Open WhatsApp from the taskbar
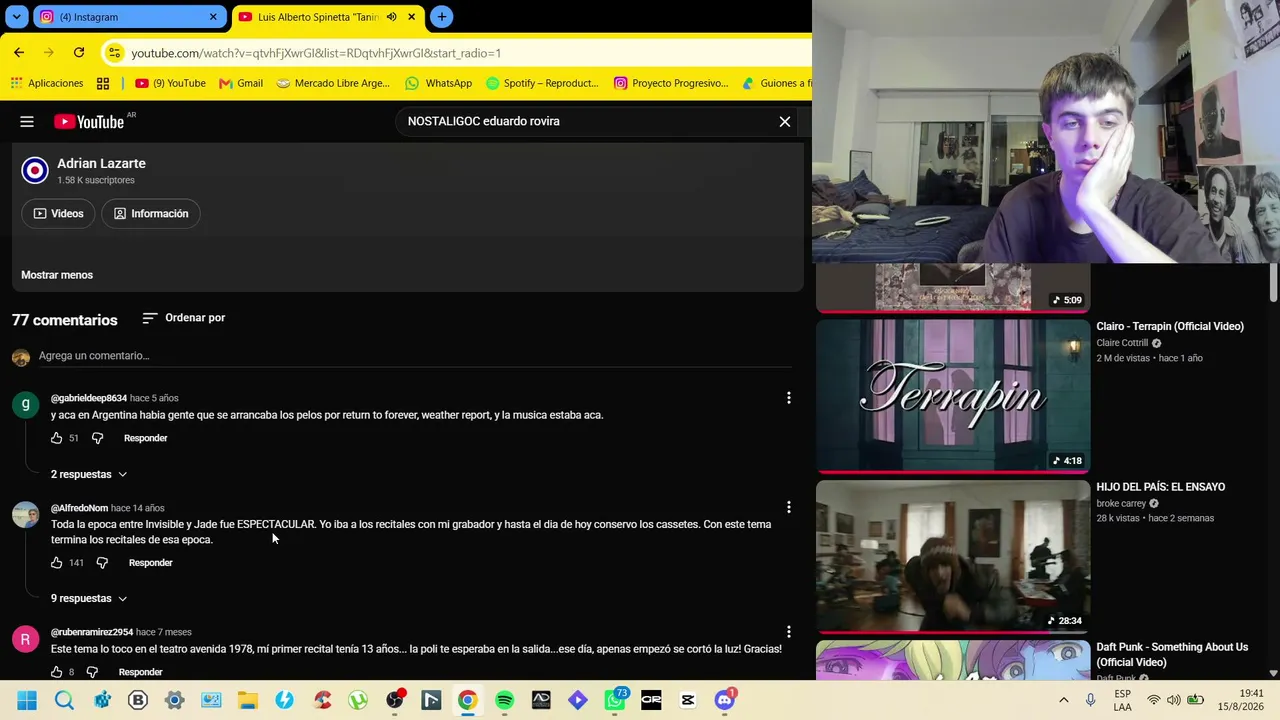1280x720 pixels. click(x=615, y=700)
